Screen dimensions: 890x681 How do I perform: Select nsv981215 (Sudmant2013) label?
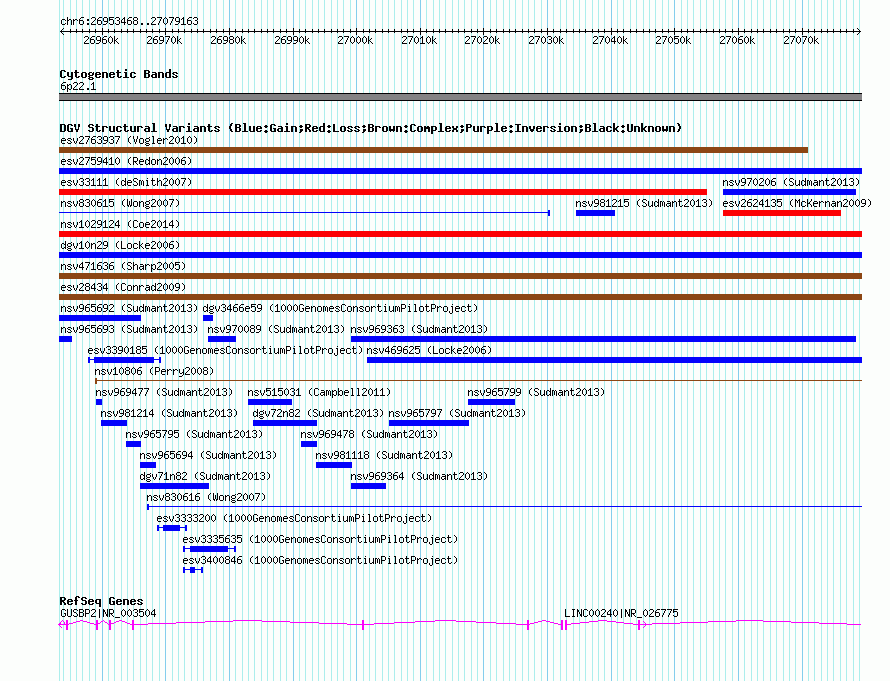(644, 203)
